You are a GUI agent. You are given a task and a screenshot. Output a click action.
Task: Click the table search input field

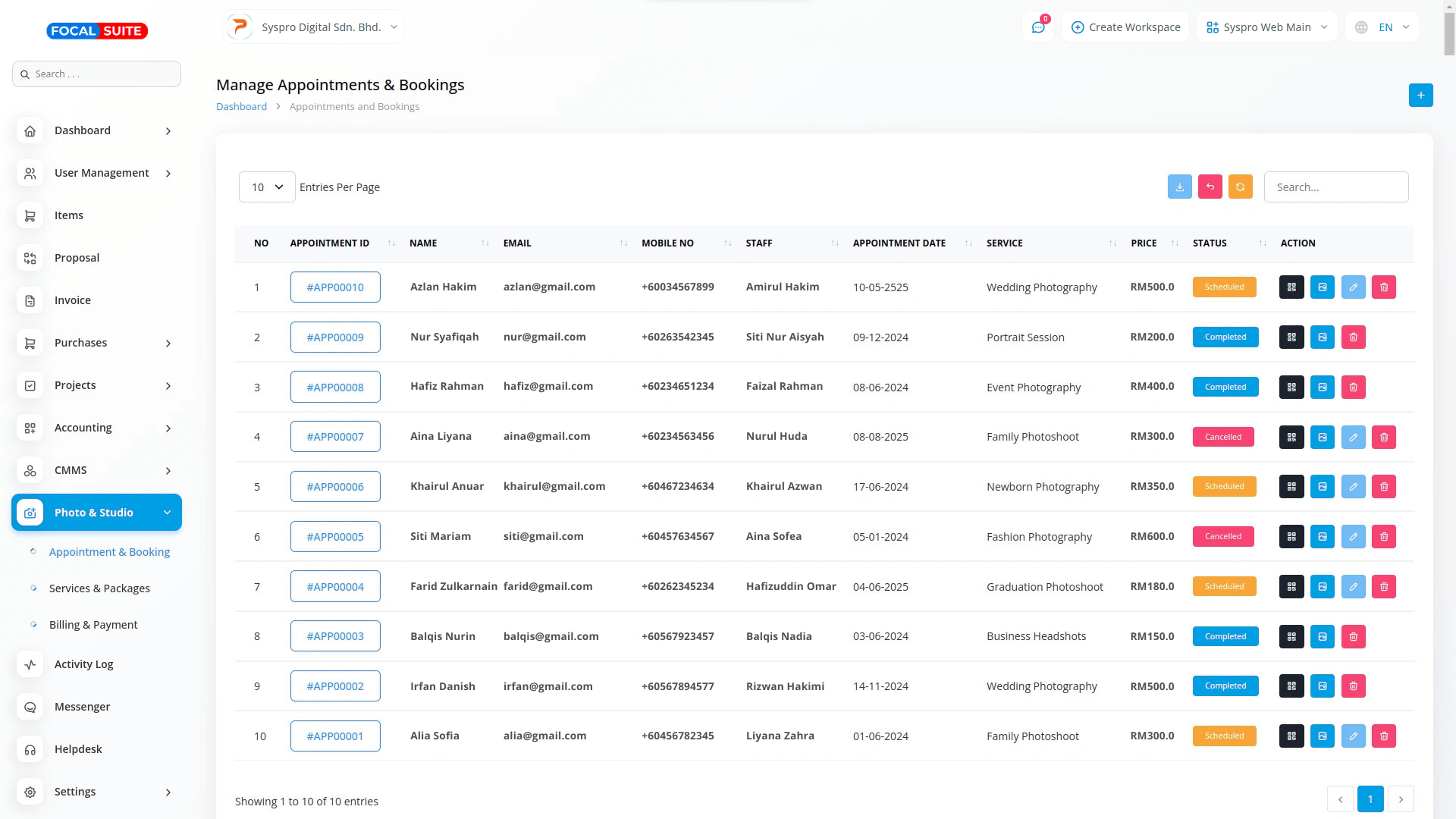(1335, 187)
